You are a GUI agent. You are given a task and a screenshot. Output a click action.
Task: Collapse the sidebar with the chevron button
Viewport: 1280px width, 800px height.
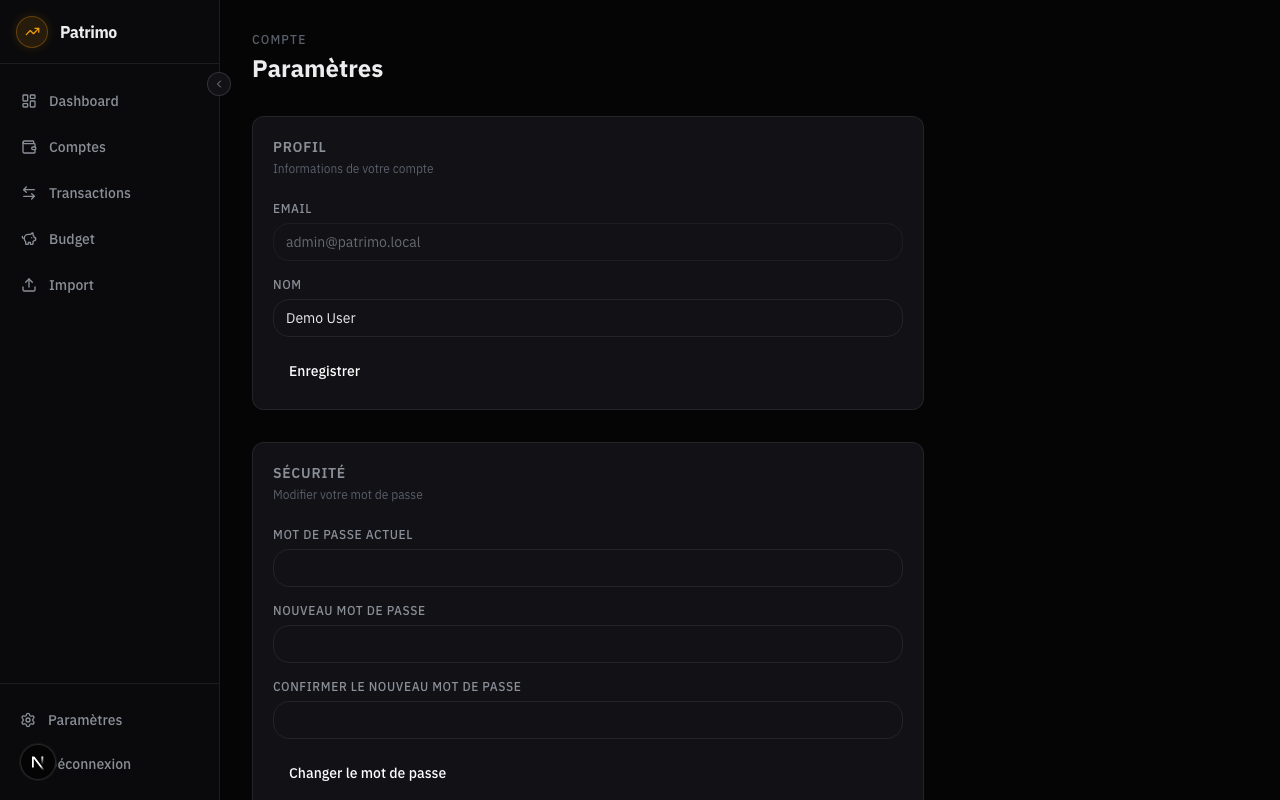(219, 84)
